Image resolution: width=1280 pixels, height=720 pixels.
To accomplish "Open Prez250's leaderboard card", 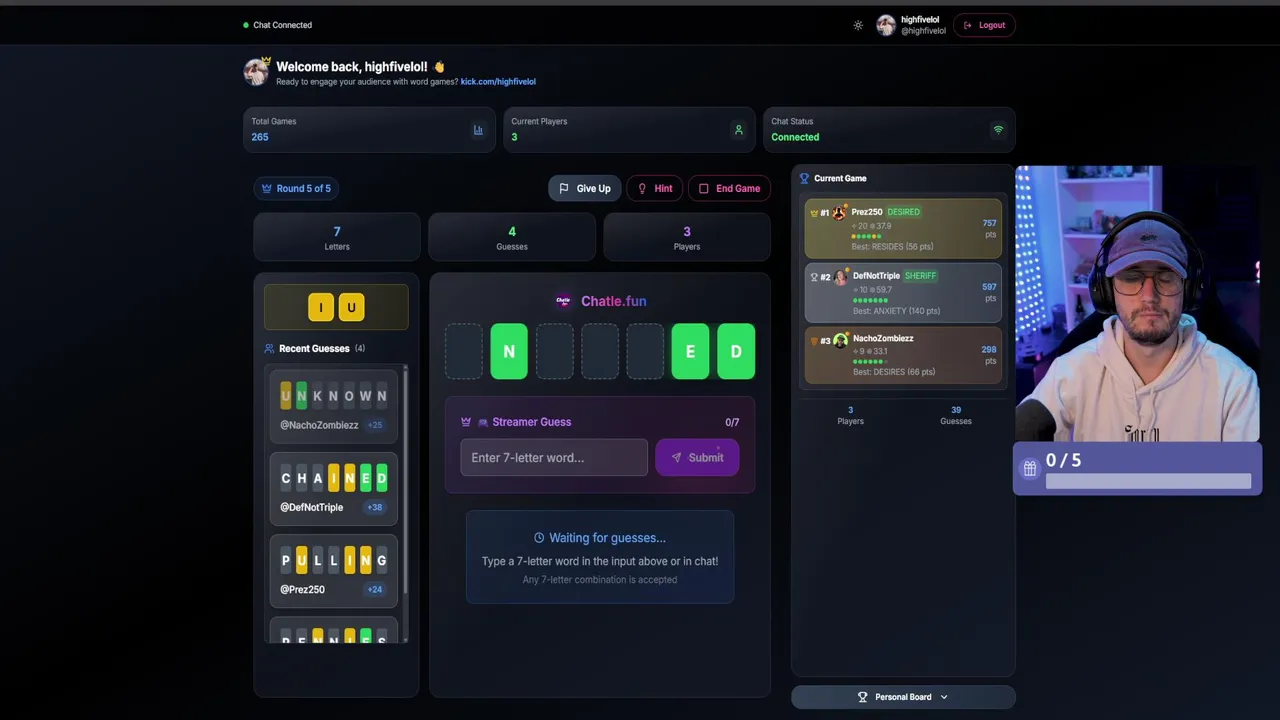I will coord(903,229).
